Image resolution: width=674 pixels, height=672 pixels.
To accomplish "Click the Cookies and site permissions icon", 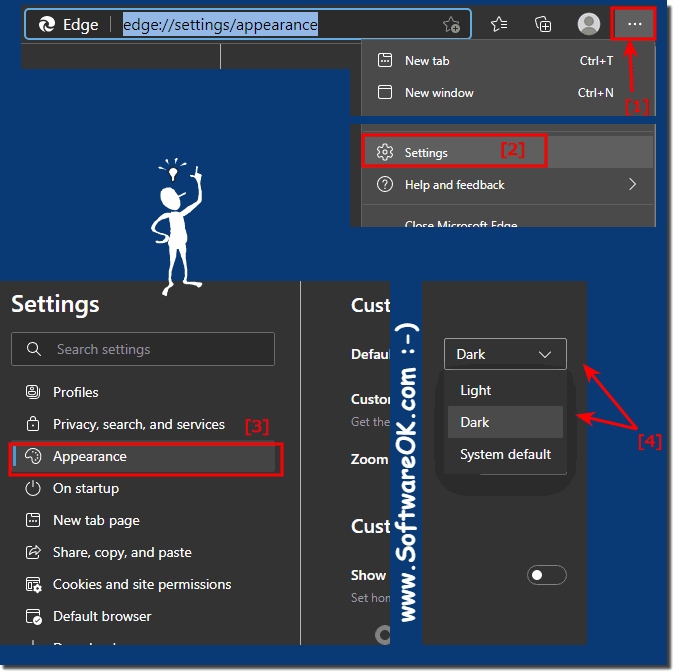I will (34, 584).
